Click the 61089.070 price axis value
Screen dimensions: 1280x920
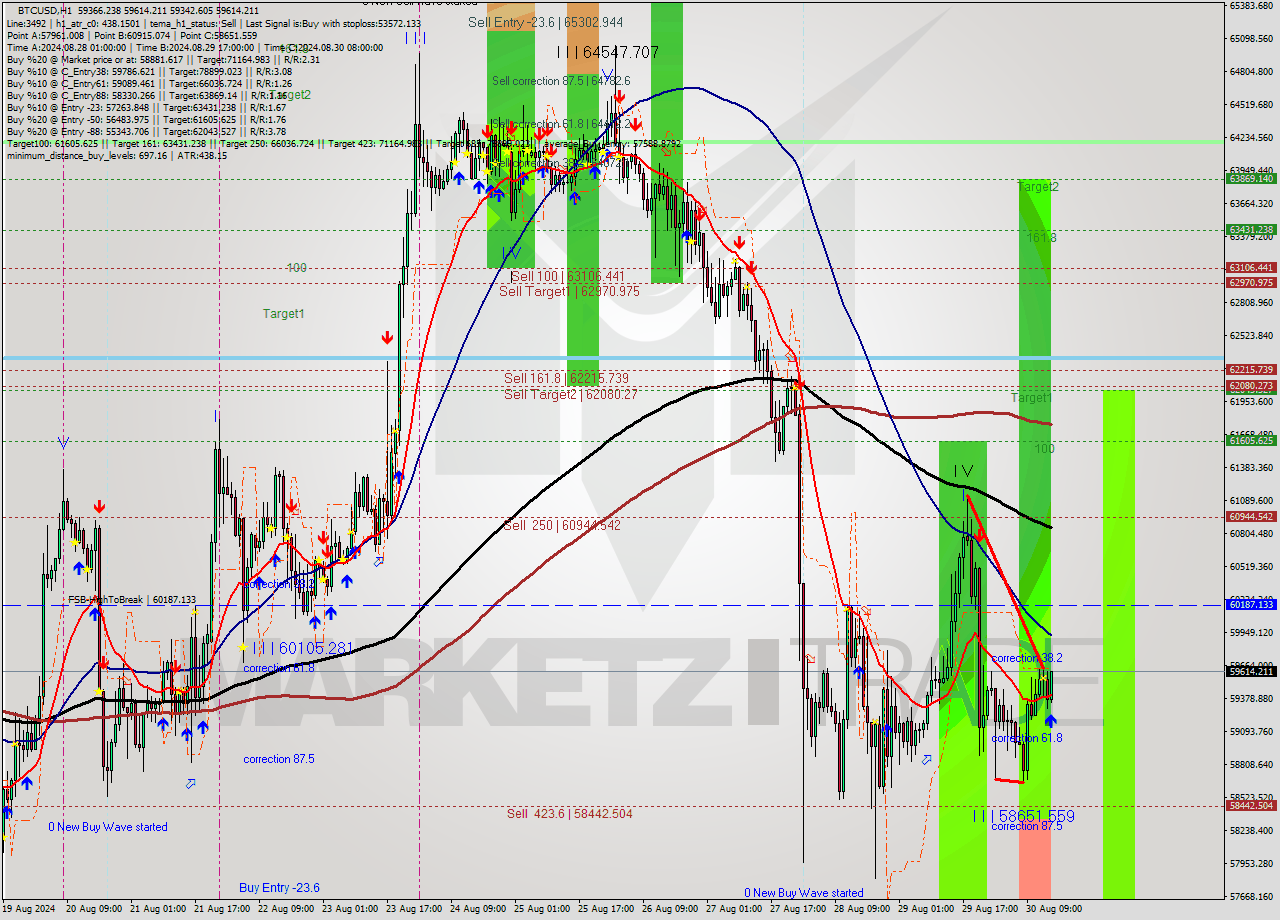click(x=1251, y=501)
